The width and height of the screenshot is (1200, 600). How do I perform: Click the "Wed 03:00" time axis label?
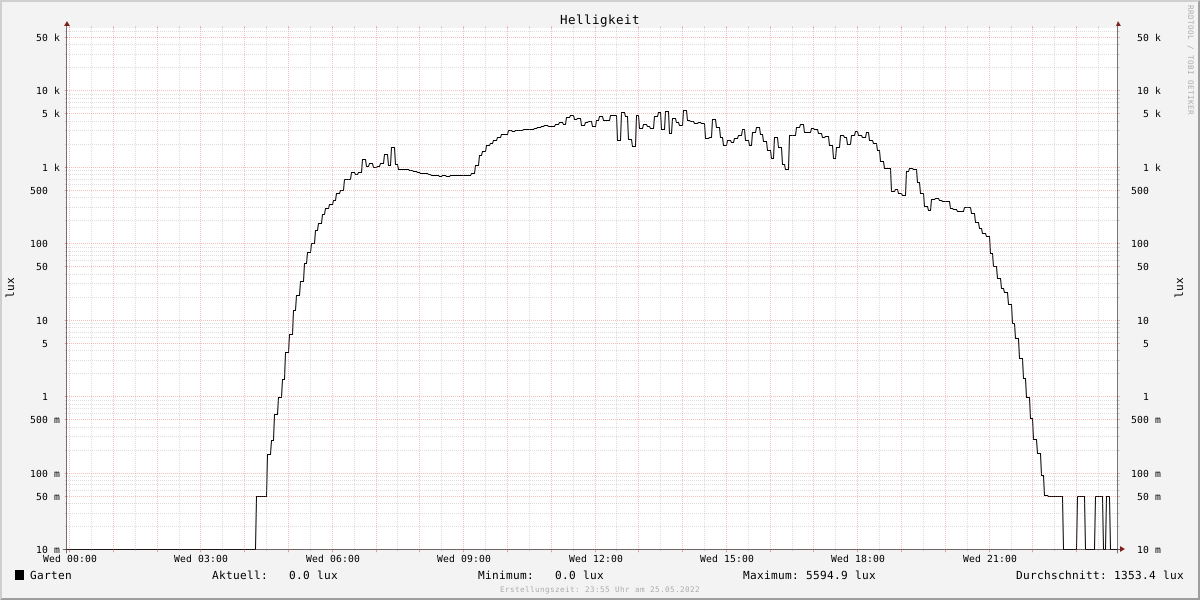pyautogui.click(x=201, y=559)
